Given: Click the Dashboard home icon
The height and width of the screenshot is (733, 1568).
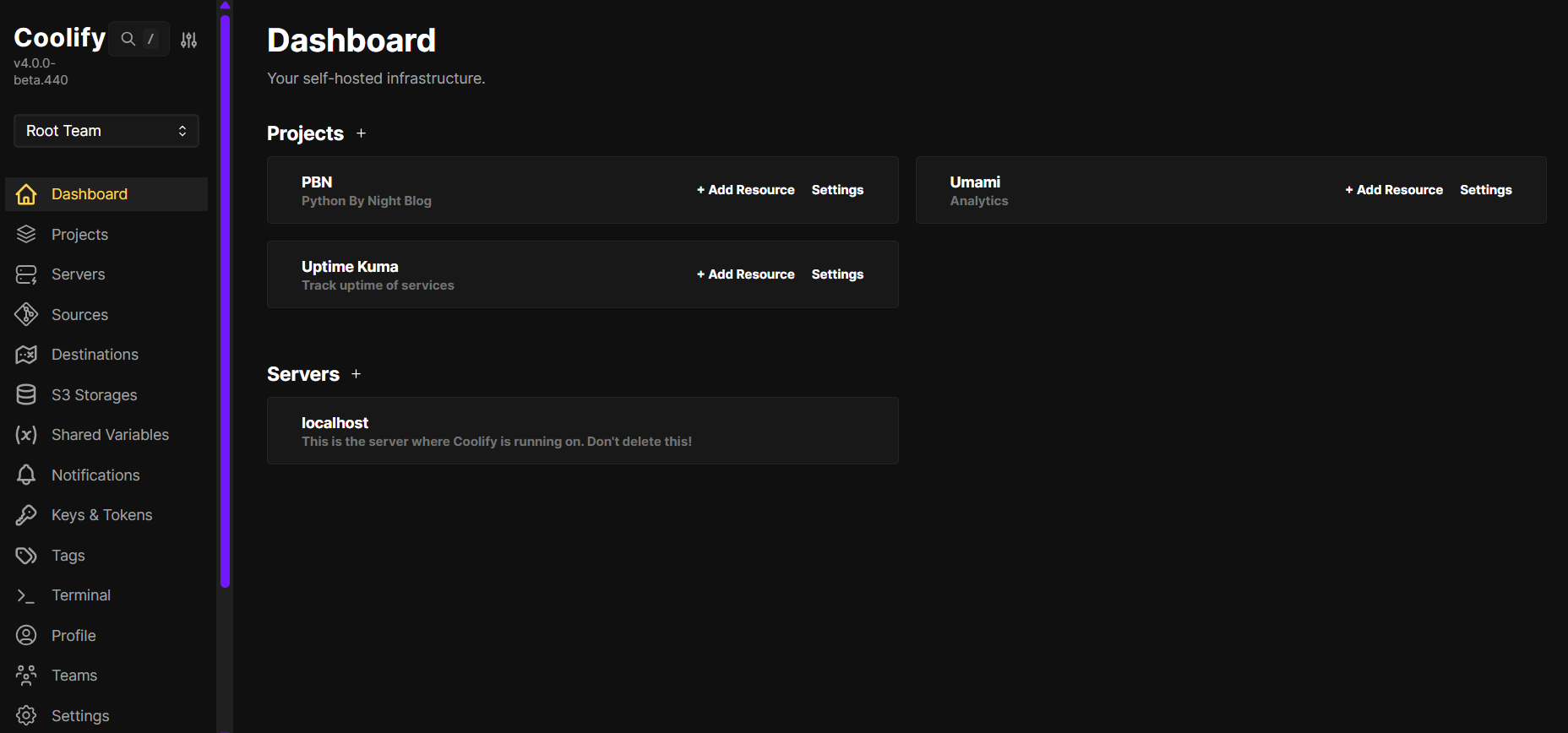Looking at the screenshot, I should point(26,194).
